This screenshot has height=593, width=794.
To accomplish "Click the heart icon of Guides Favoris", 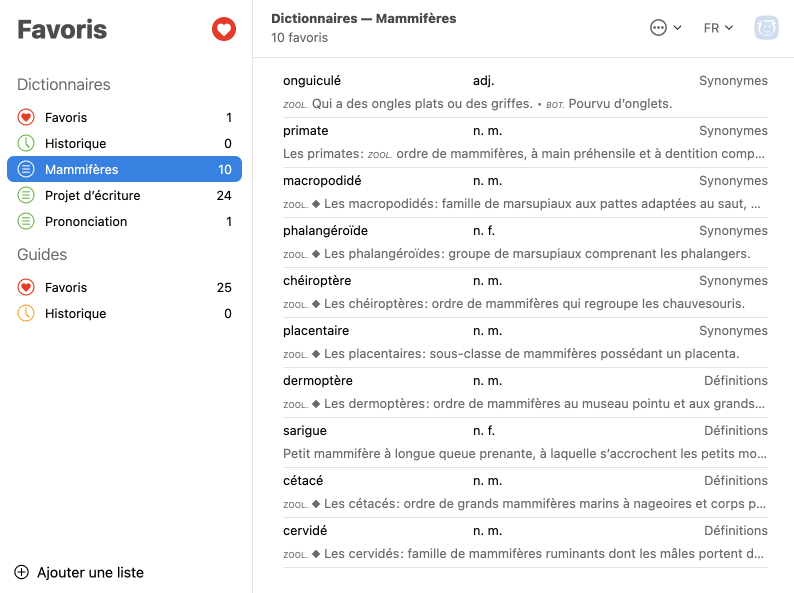I will [26, 288].
